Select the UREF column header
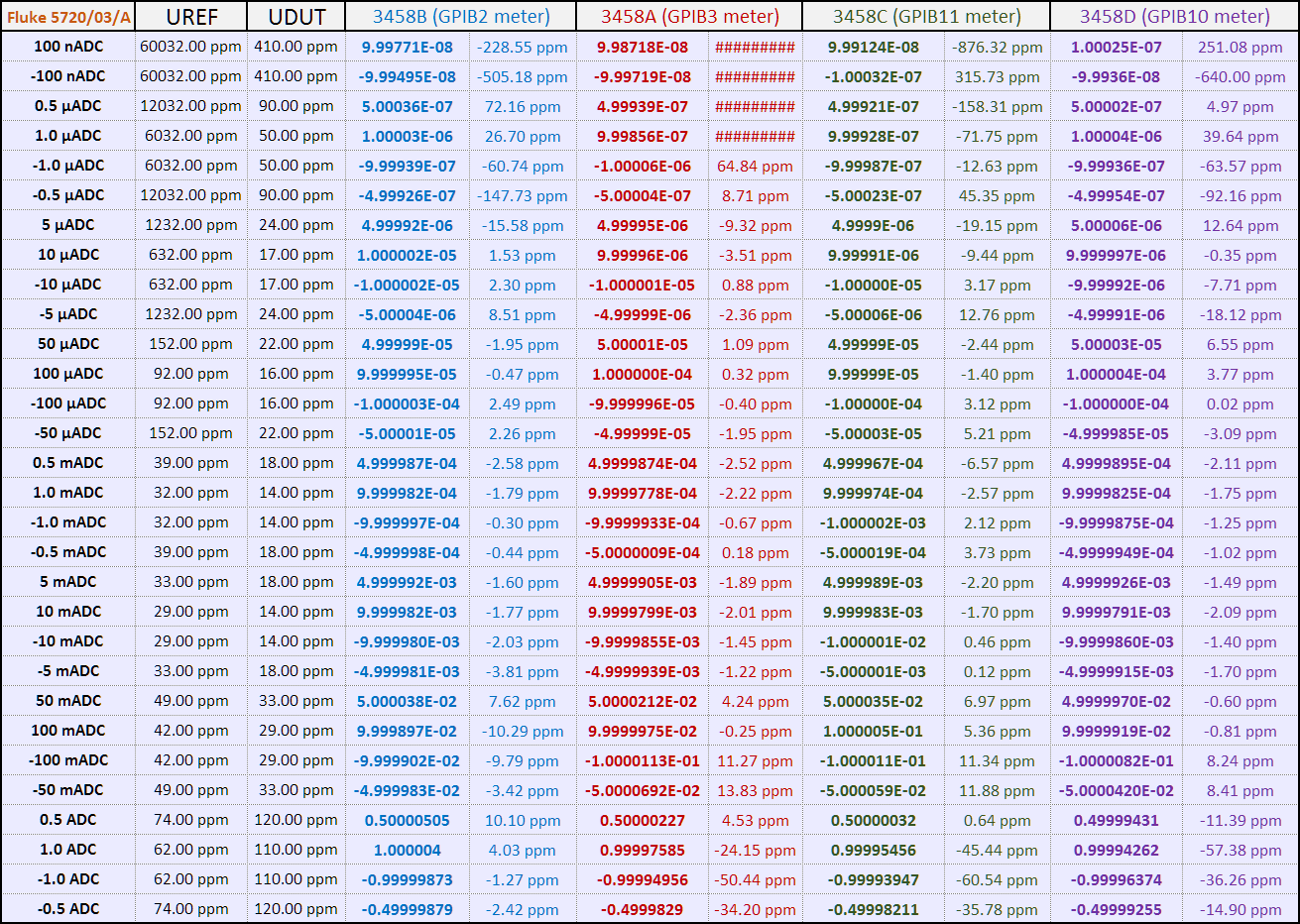This screenshot has height=924, width=1300. pyautogui.click(x=191, y=17)
